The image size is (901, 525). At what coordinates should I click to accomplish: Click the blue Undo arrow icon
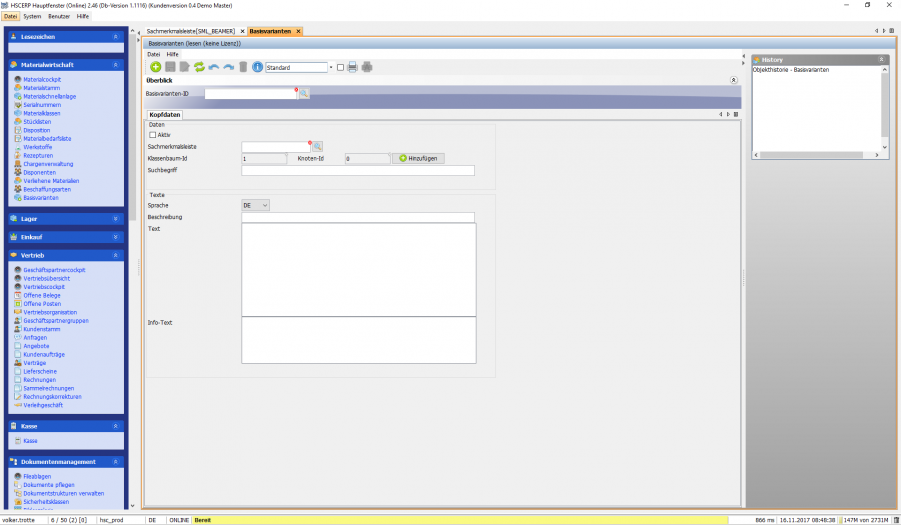(x=214, y=67)
